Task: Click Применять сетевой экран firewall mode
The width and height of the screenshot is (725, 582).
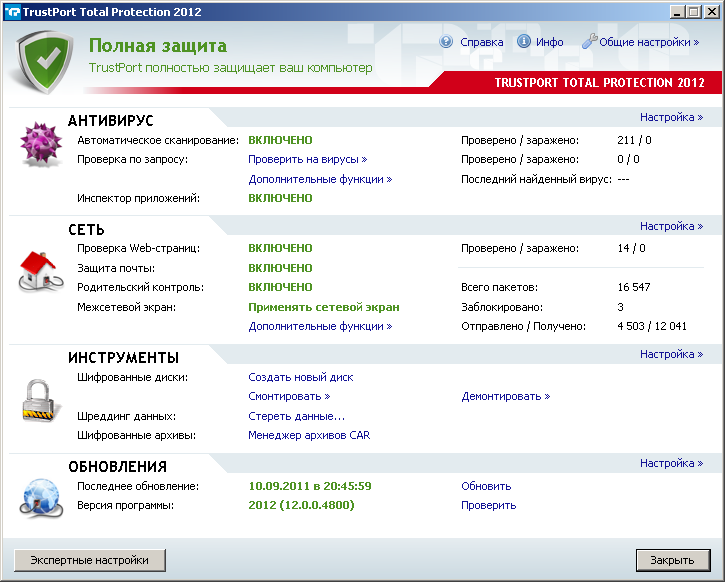Action: tap(324, 307)
